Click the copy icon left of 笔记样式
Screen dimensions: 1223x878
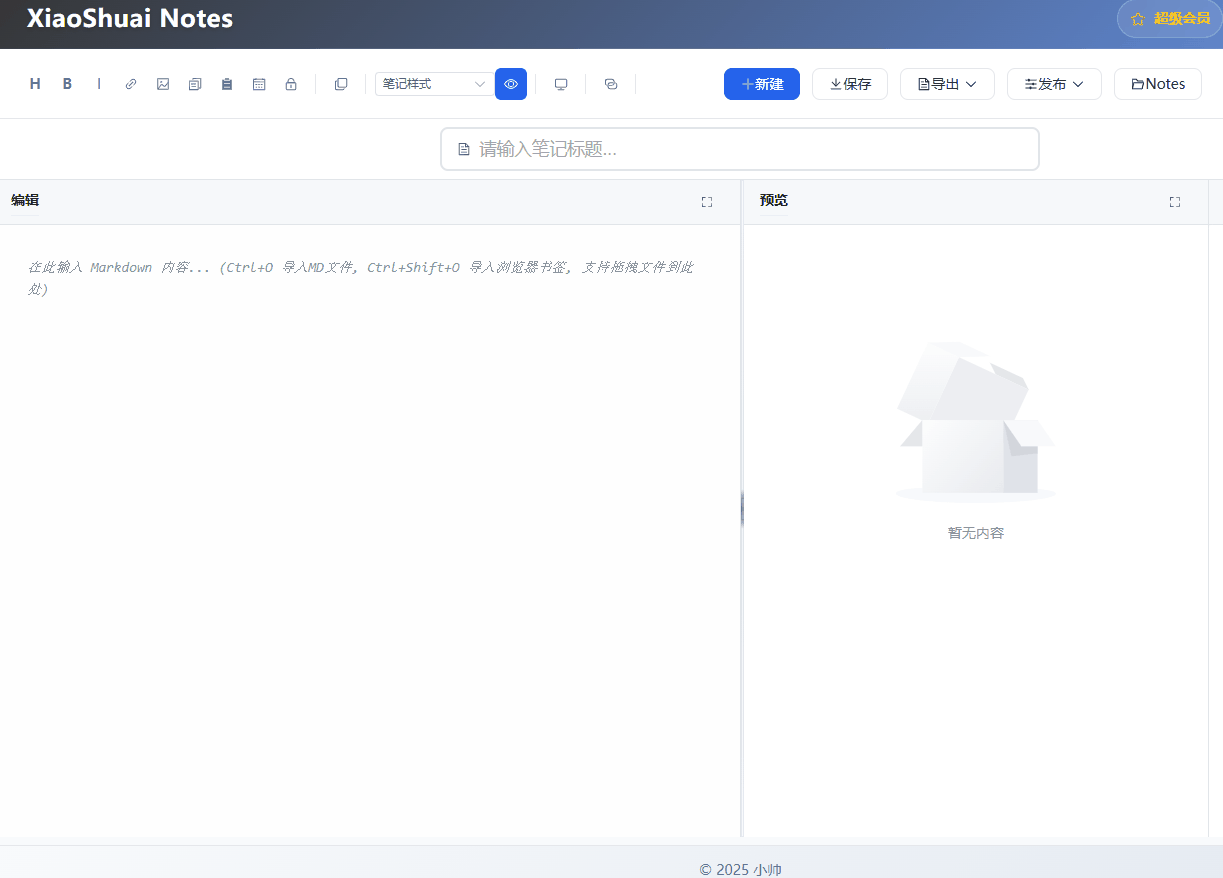(x=341, y=84)
